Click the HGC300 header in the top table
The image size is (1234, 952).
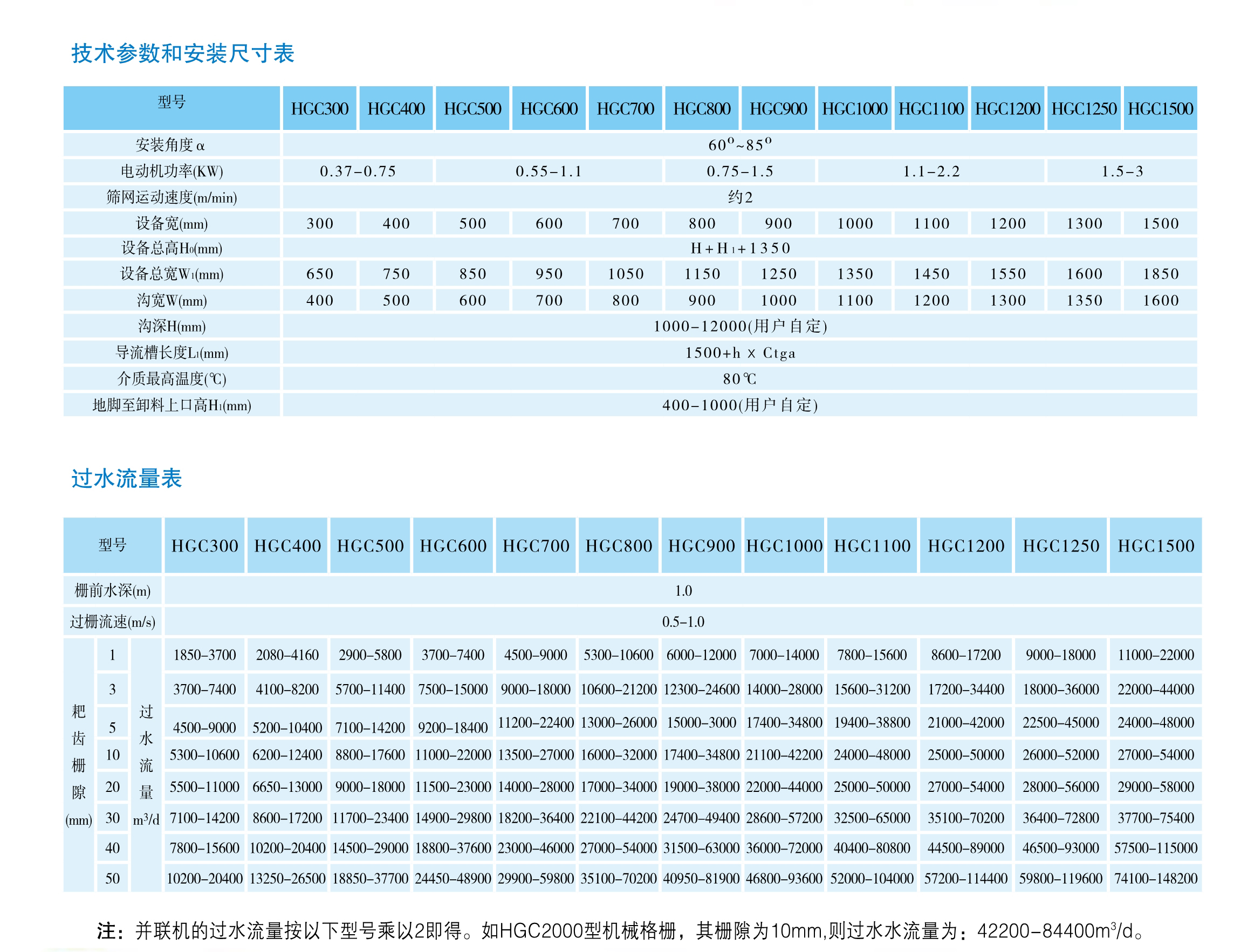point(319,108)
